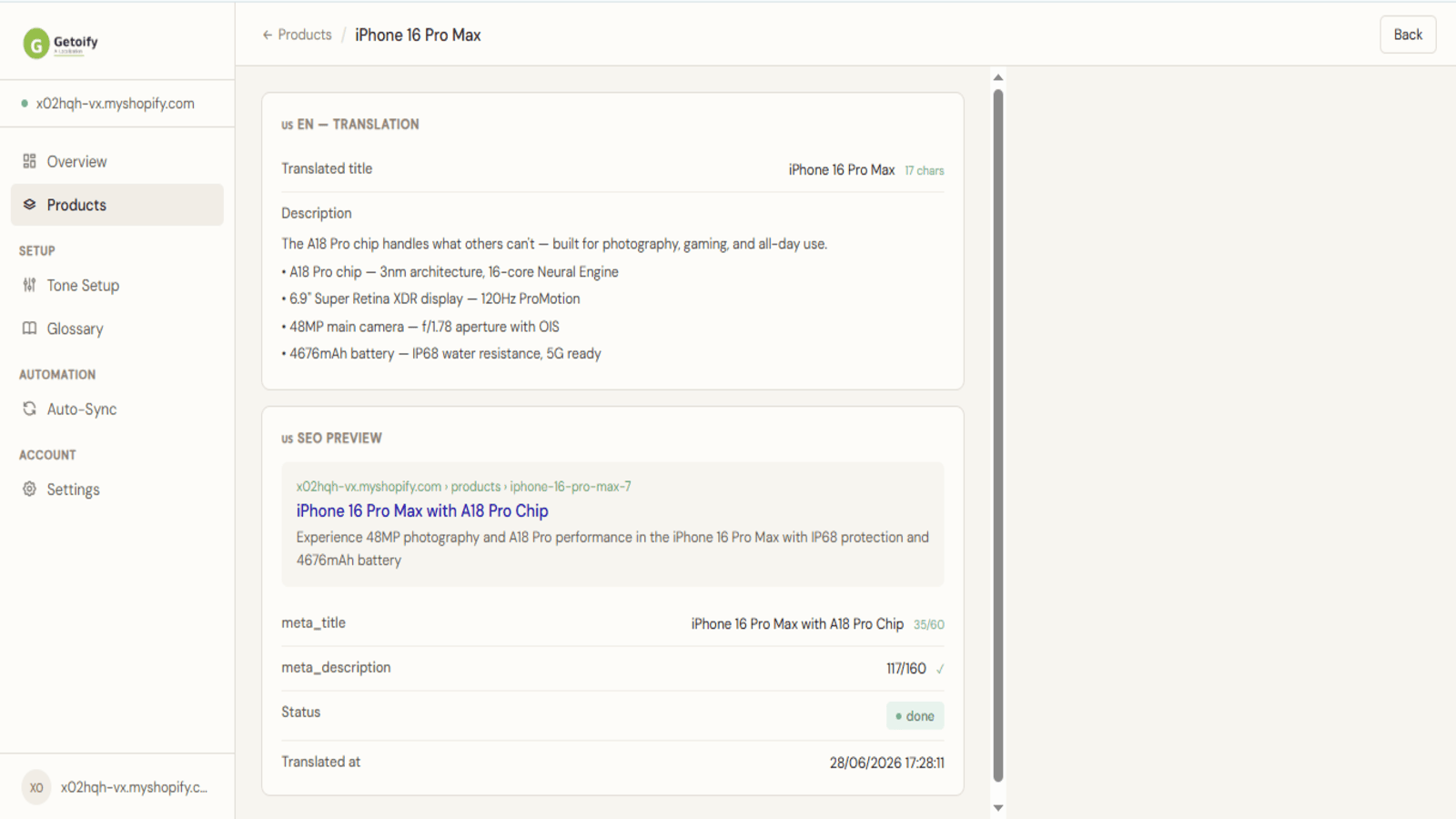This screenshot has width=1456, height=819.
Task: Open account Settings
Action: click(x=116, y=489)
